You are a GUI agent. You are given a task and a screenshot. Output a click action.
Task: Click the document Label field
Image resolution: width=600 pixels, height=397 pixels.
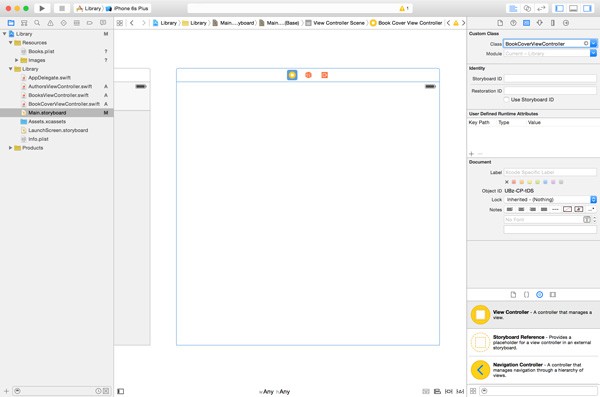pyautogui.click(x=550, y=172)
